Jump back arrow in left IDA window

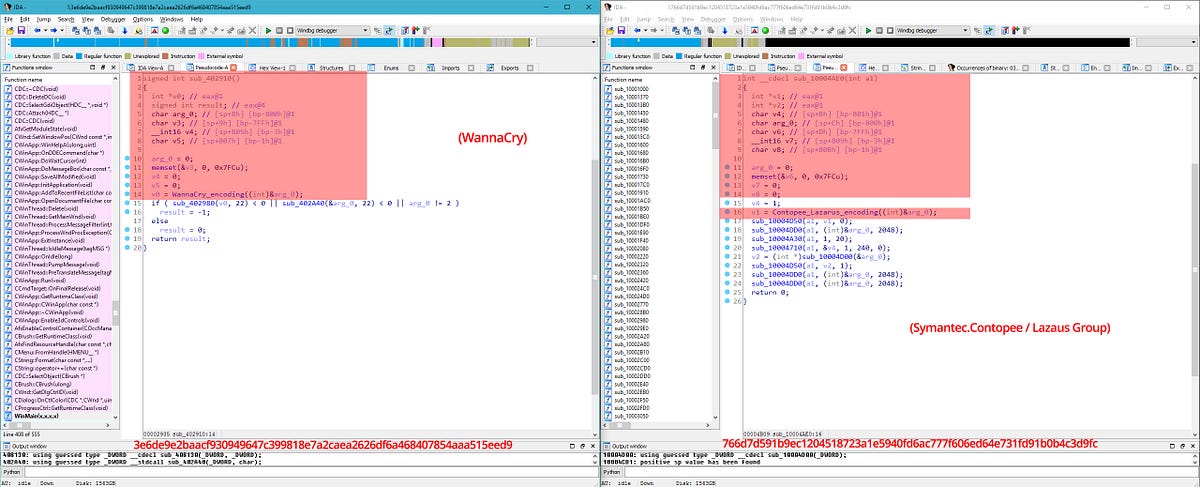[x=37, y=31]
